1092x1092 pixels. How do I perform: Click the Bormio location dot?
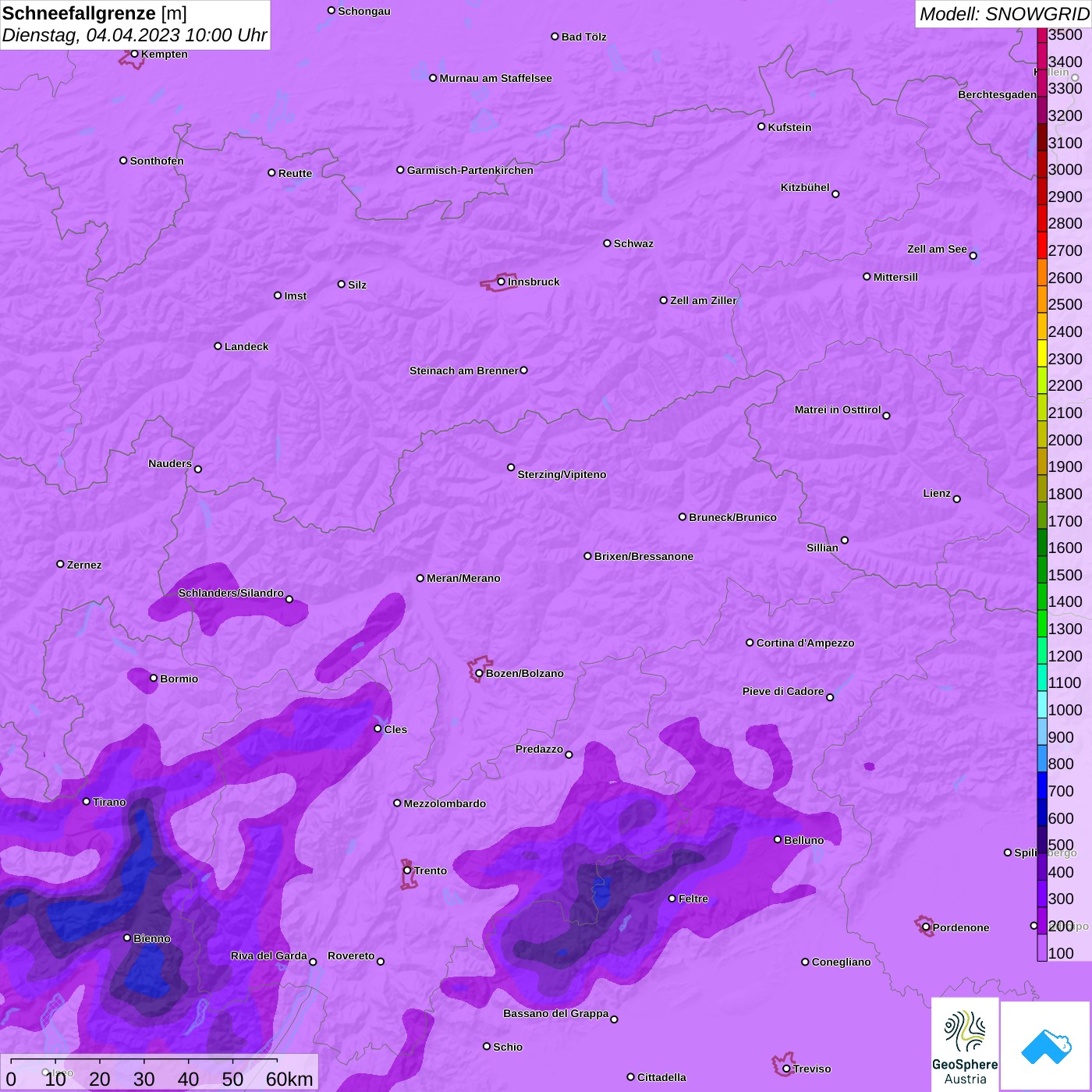pos(154,679)
